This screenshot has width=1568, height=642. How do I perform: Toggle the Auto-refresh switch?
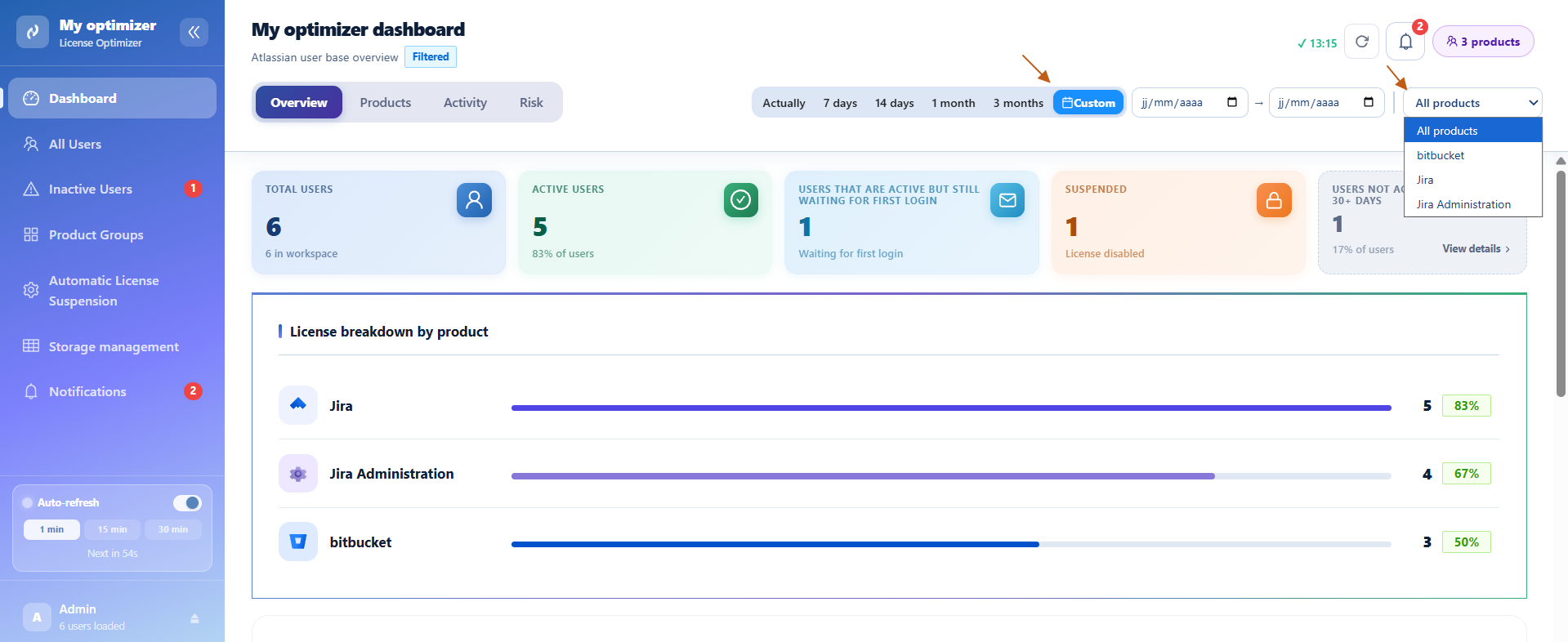coord(187,502)
